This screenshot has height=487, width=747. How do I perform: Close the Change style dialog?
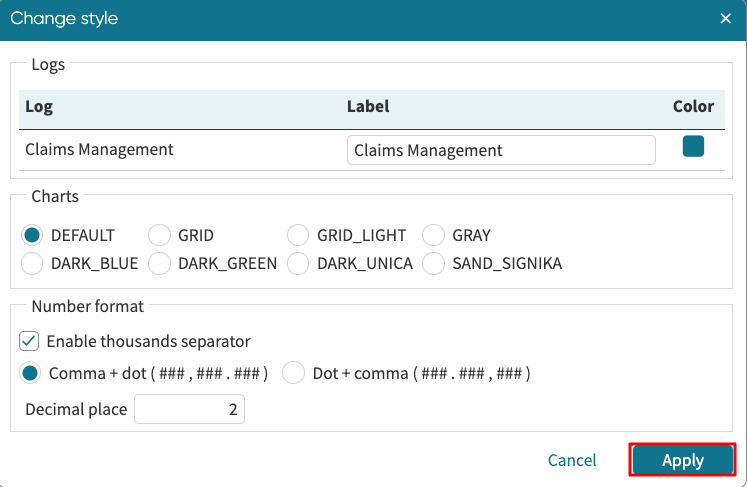pyautogui.click(x=725, y=18)
